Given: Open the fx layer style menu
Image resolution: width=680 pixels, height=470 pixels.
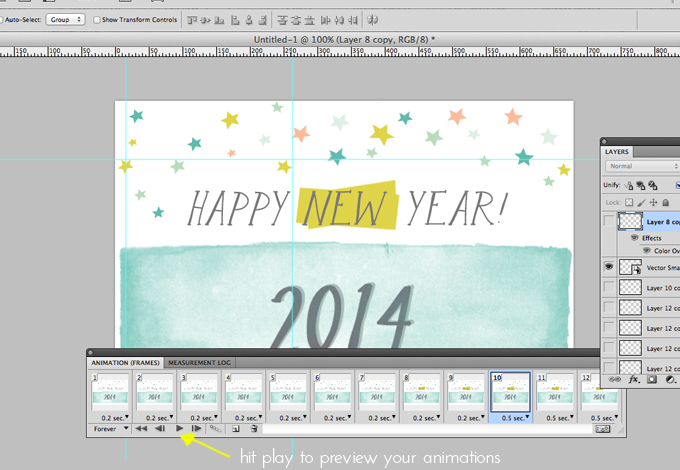Looking at the screenshot, I should point(634,379).
